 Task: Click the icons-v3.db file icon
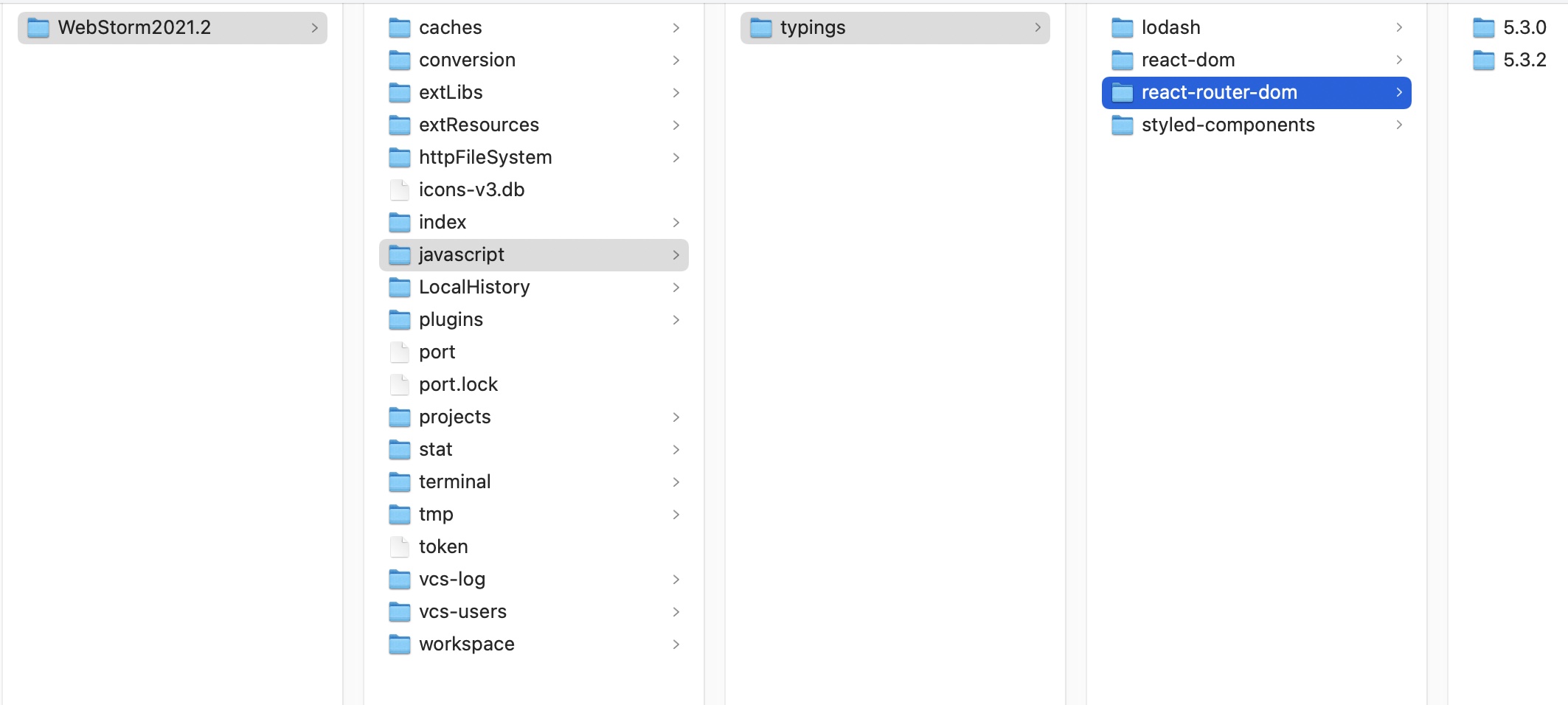(400, 190)
